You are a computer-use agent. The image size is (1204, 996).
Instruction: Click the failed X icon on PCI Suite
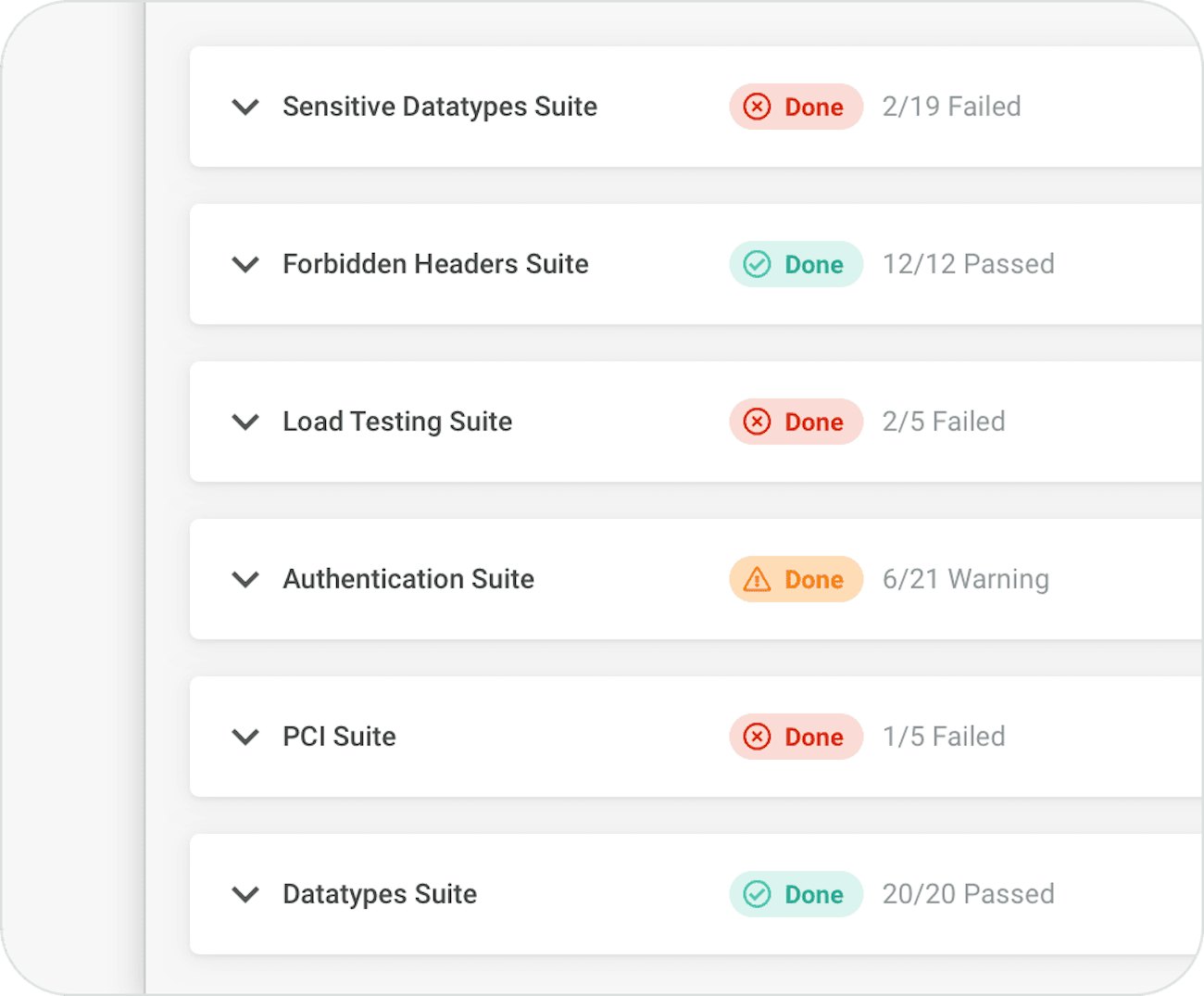point(757,737)
